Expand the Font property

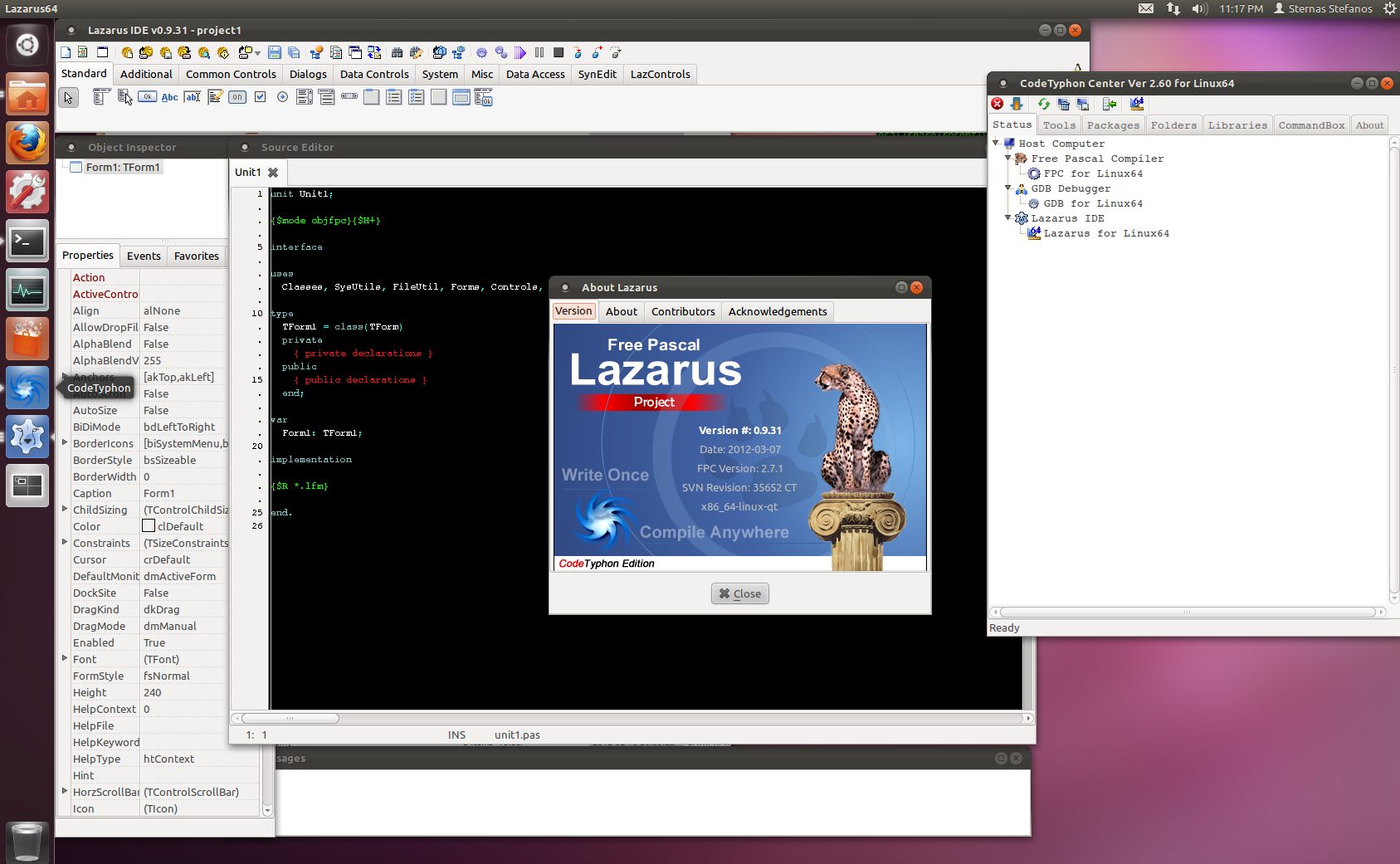tap(65, 658)
